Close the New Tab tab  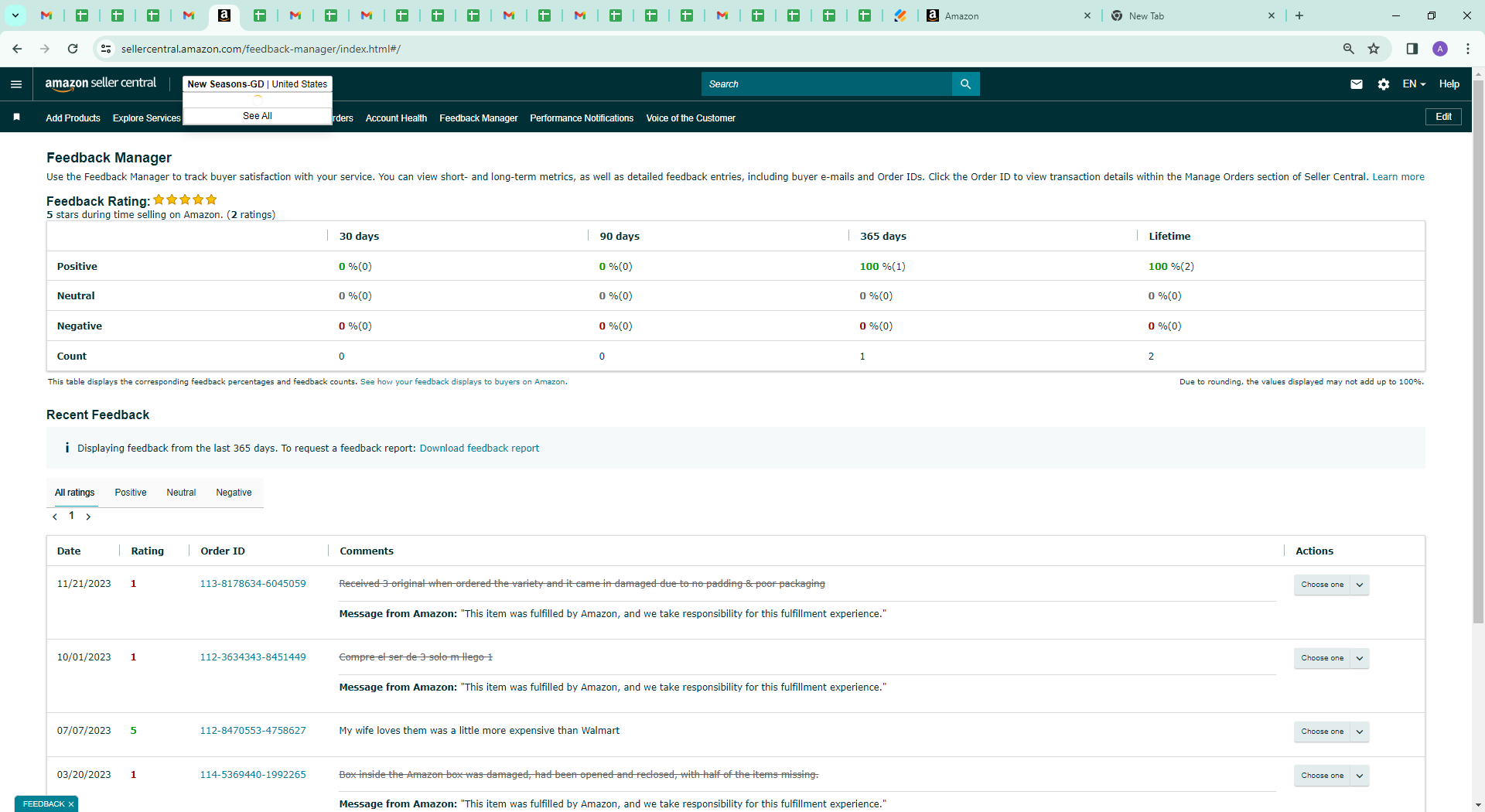1271,15
